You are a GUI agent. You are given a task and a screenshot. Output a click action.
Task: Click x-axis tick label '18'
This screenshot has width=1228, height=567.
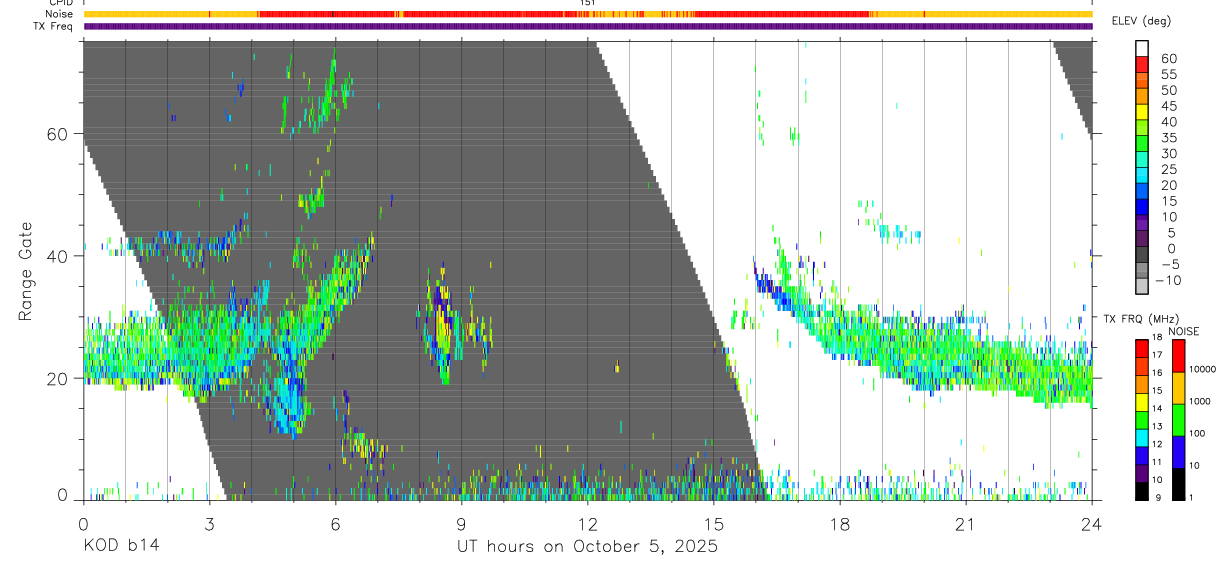[839, 525]
